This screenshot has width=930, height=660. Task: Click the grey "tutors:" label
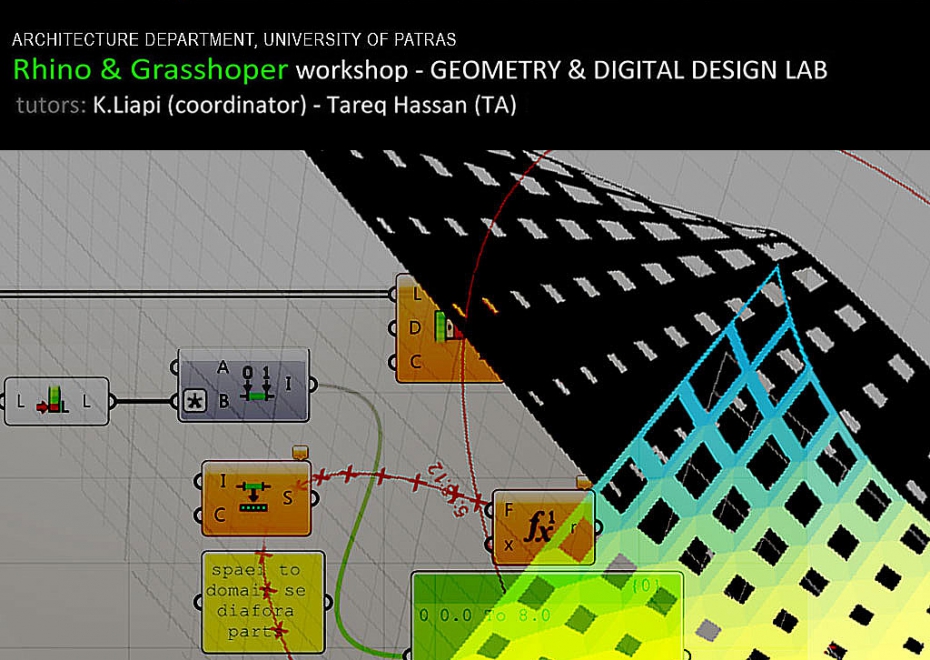pyautogui.click(x=51, y=105)
